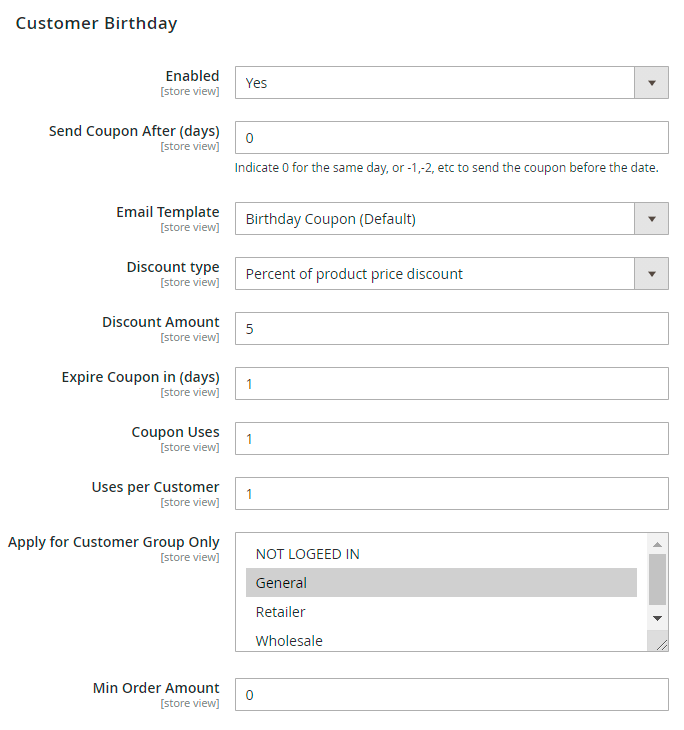Click the customer group list resize handle

pyautogui.click(x=662, y=645)
